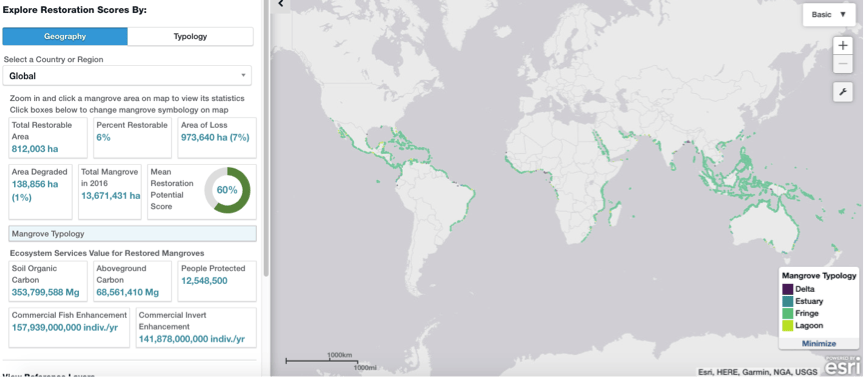
Task: Select the Soil Organic Carbon box
Action: point(48,281)
